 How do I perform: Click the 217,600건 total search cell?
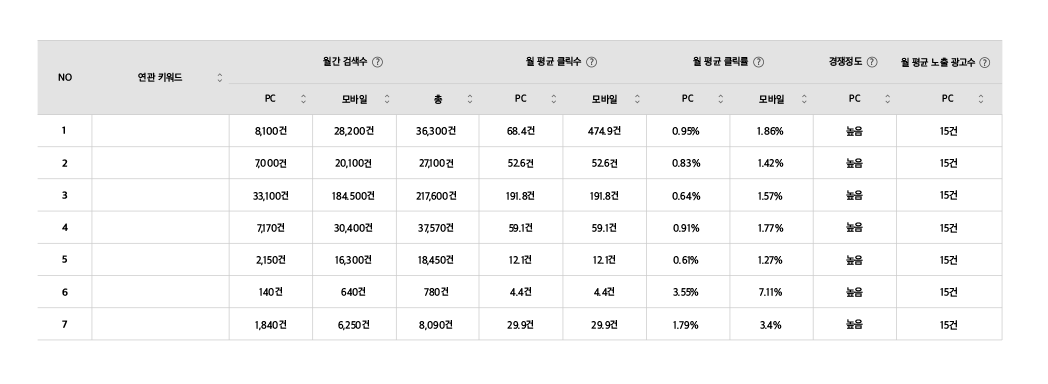(x=437, y=196)
